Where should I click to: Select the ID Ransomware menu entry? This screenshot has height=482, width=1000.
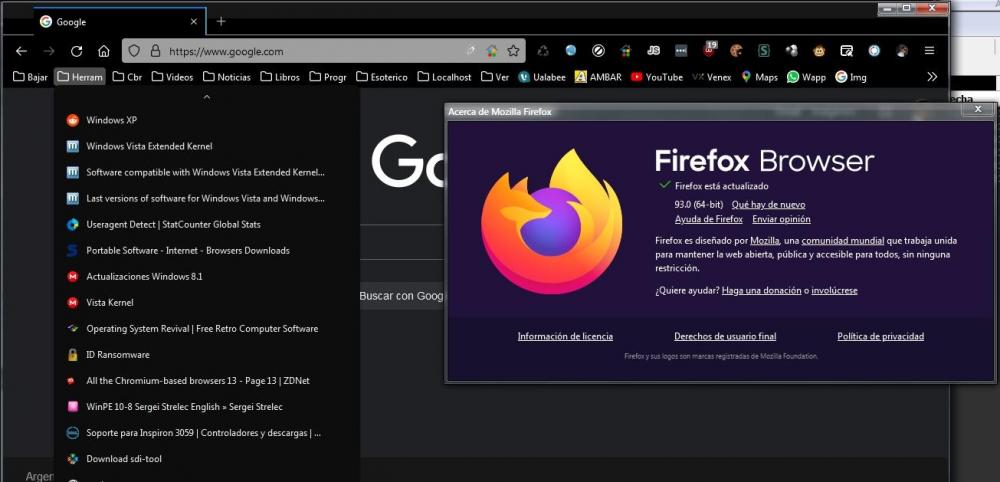[207, 354]
